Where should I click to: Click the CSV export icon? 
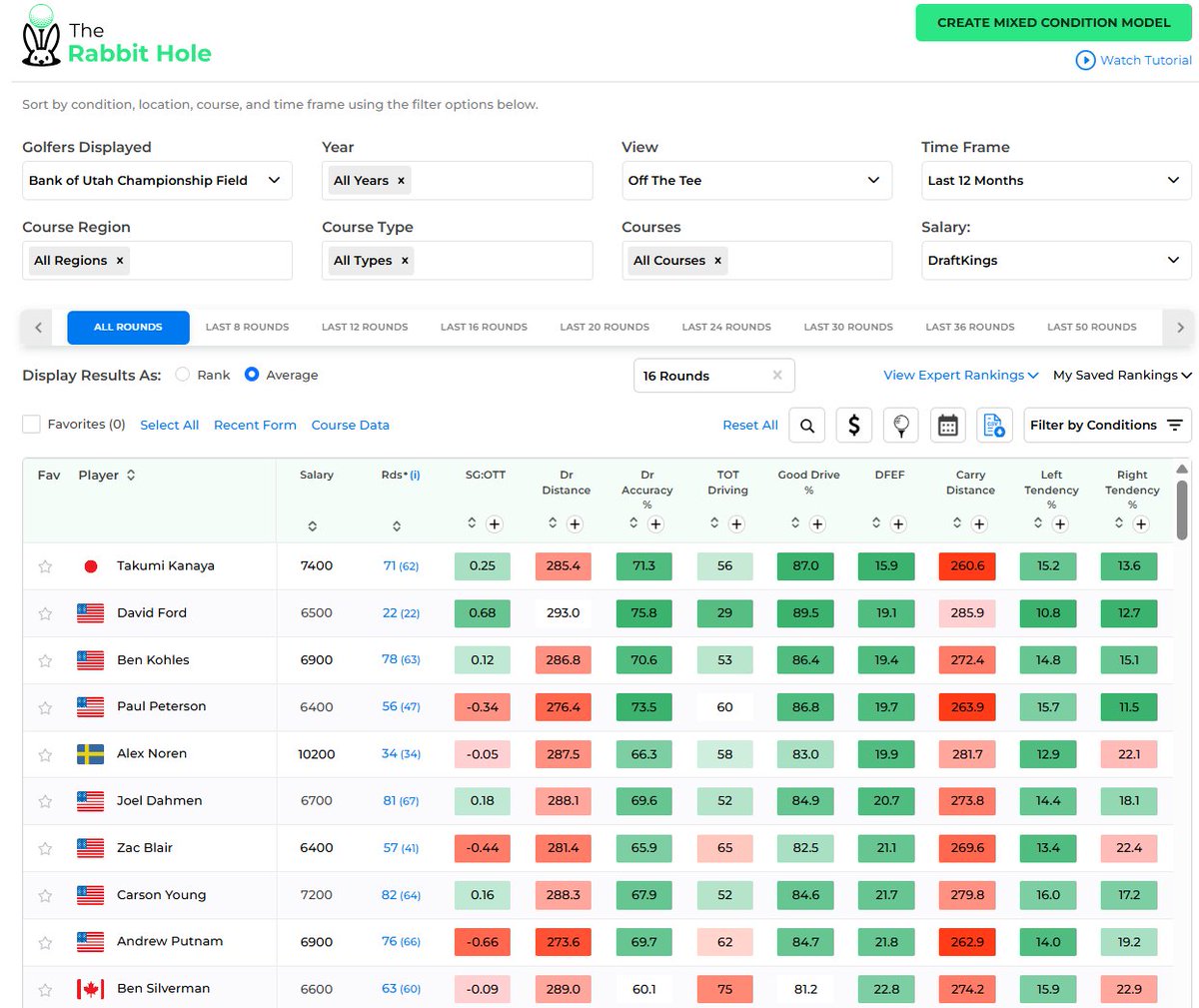(994, 426)
